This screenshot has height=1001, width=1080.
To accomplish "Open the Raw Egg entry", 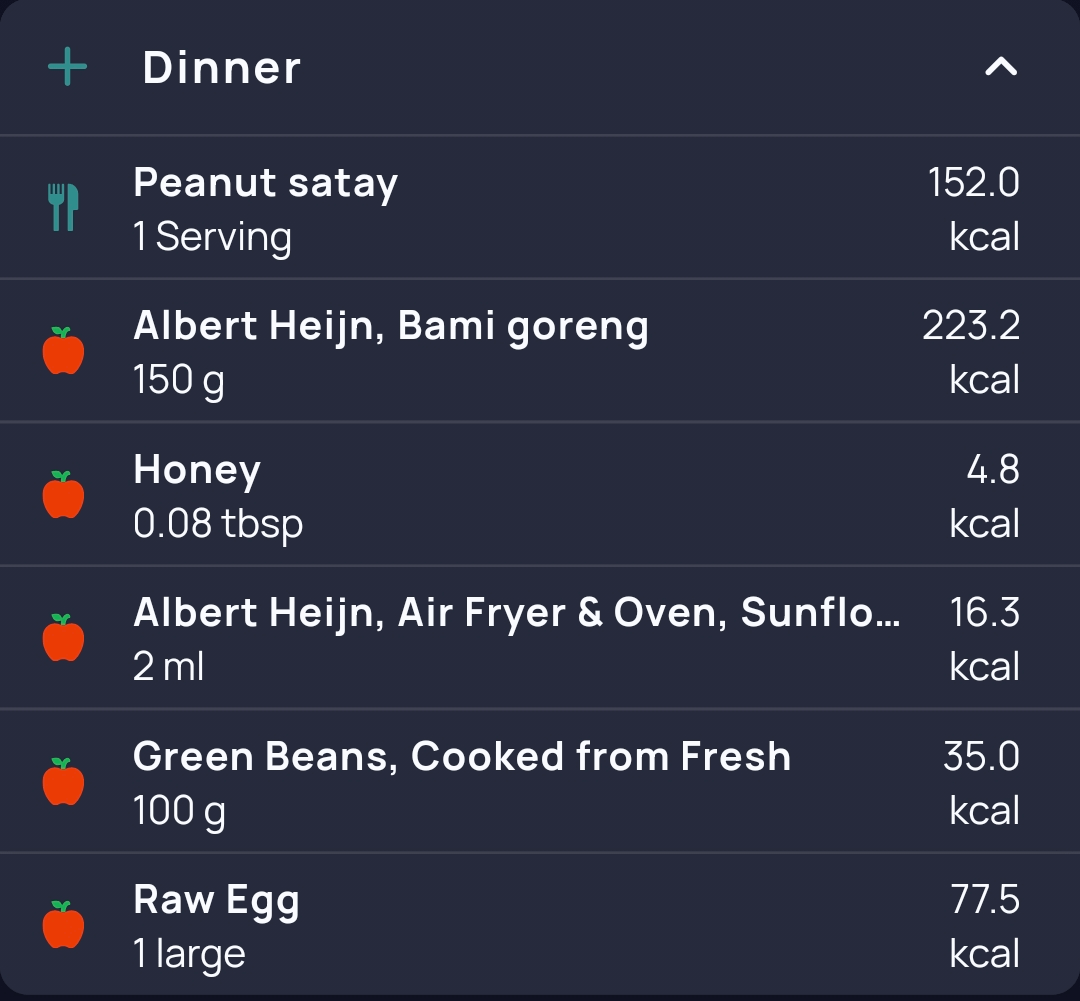I will [x=540, y=925].
